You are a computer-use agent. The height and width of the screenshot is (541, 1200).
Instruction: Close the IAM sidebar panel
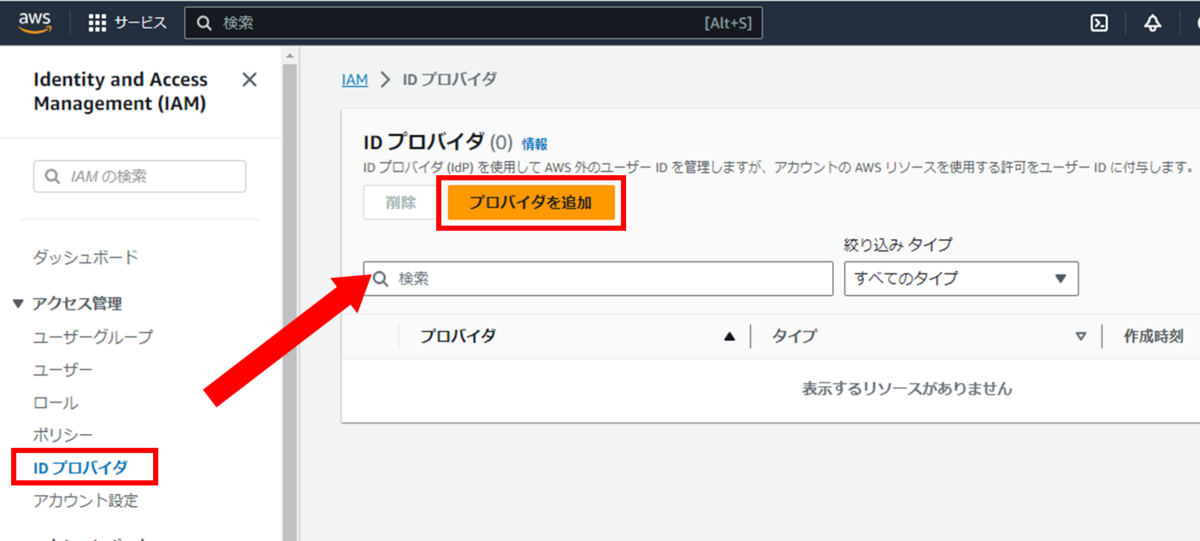point(250,80)
